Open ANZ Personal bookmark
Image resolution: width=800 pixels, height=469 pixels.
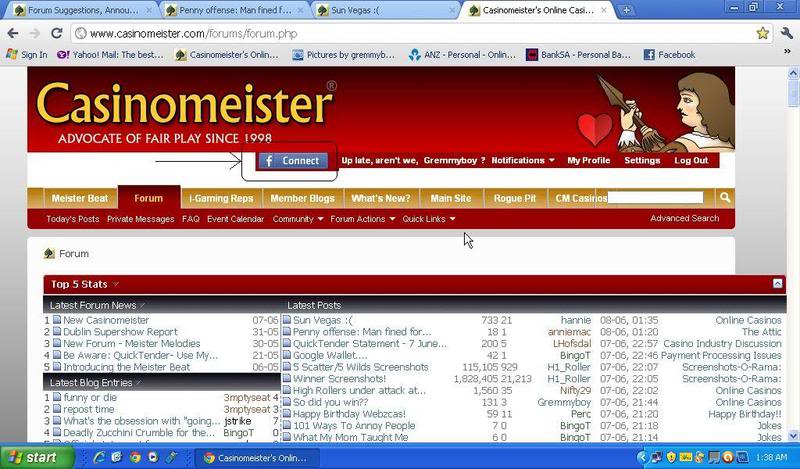point(462,55)
